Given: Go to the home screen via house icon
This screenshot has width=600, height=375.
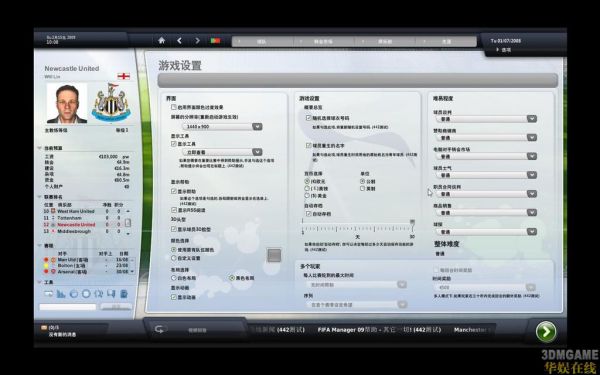Looking at the screenshot, I should pos(161,41).
